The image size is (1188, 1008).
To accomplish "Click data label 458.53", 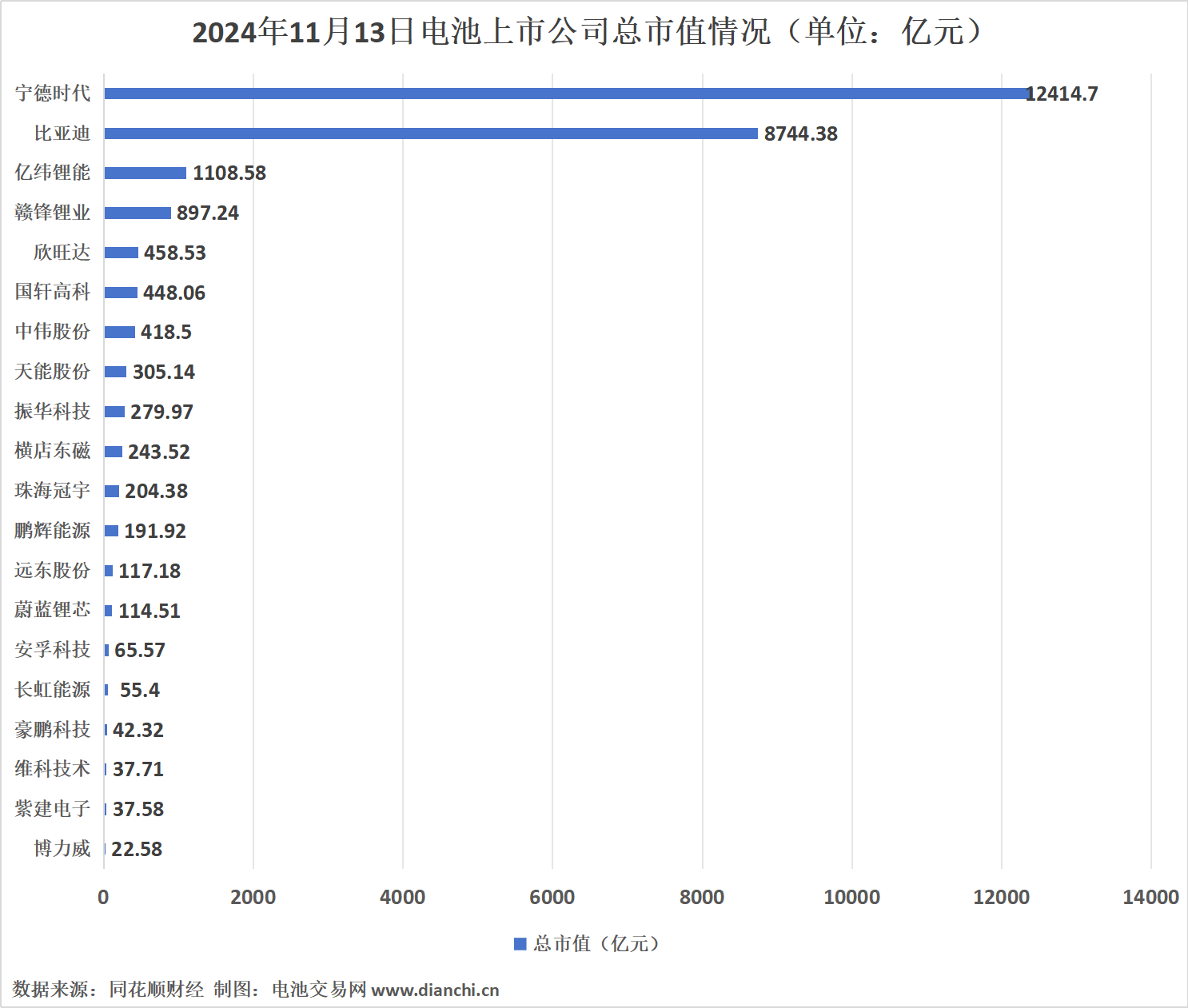I will tap(175, 253).
